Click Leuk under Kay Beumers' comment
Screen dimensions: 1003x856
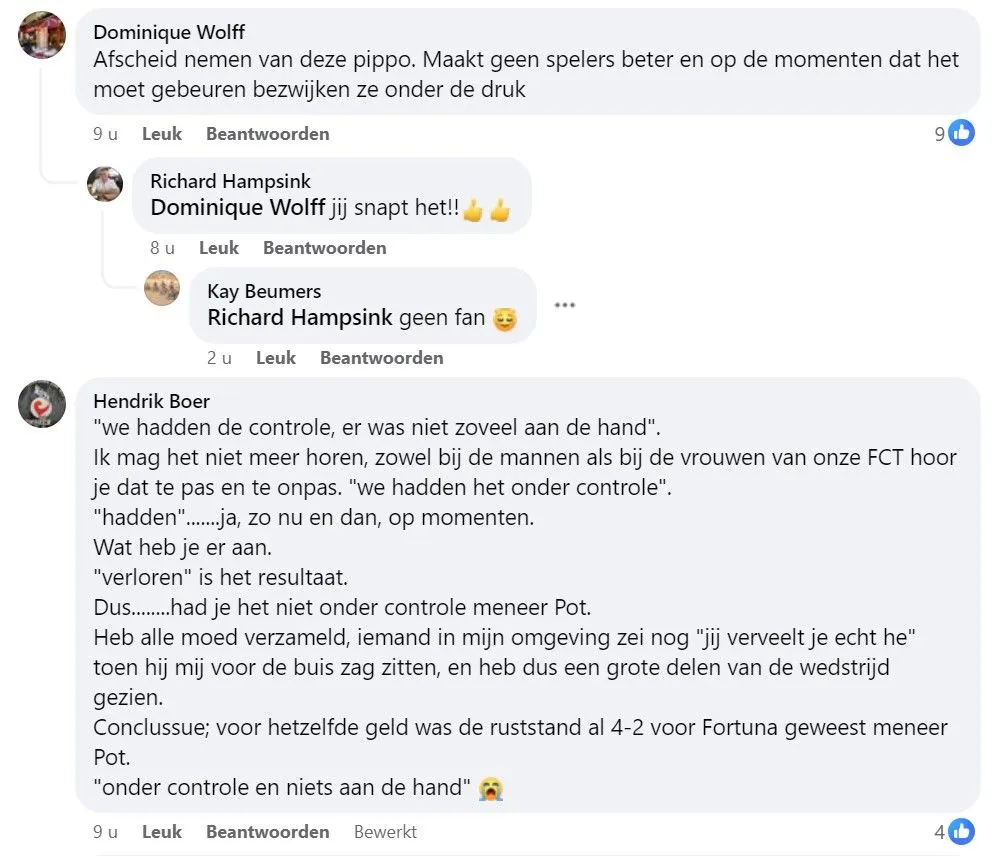(x=275, y=357)
